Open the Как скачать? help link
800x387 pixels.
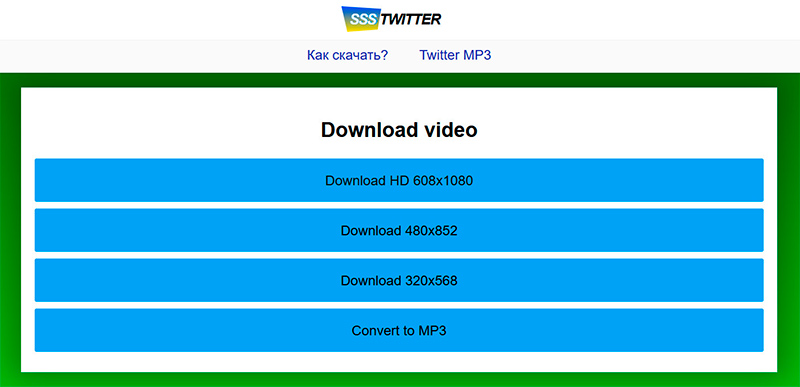[347, 55]
